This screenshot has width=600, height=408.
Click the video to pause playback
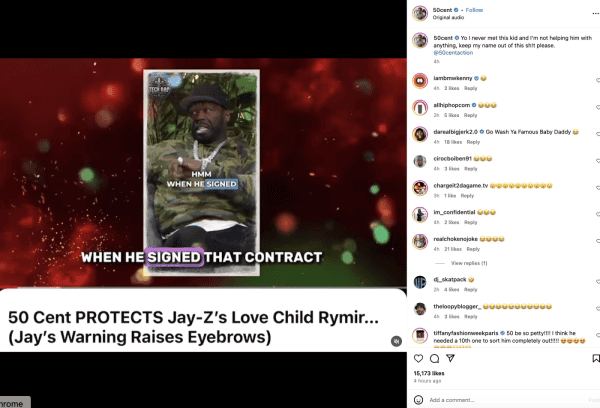[203, 172]
